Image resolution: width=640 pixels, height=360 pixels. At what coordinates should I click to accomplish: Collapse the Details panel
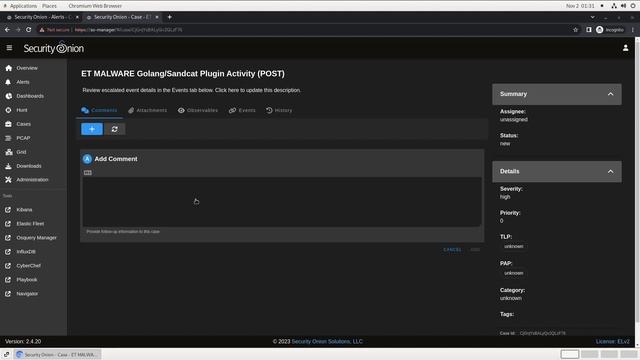click(610, 171)
